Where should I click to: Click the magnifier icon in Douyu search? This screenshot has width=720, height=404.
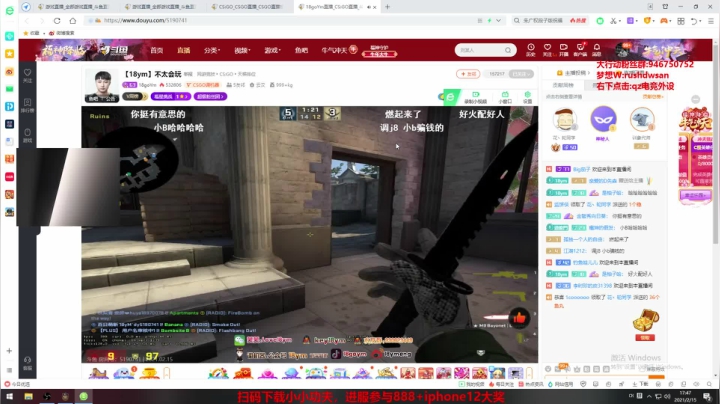pyautogui.click(x=508, y=50)
